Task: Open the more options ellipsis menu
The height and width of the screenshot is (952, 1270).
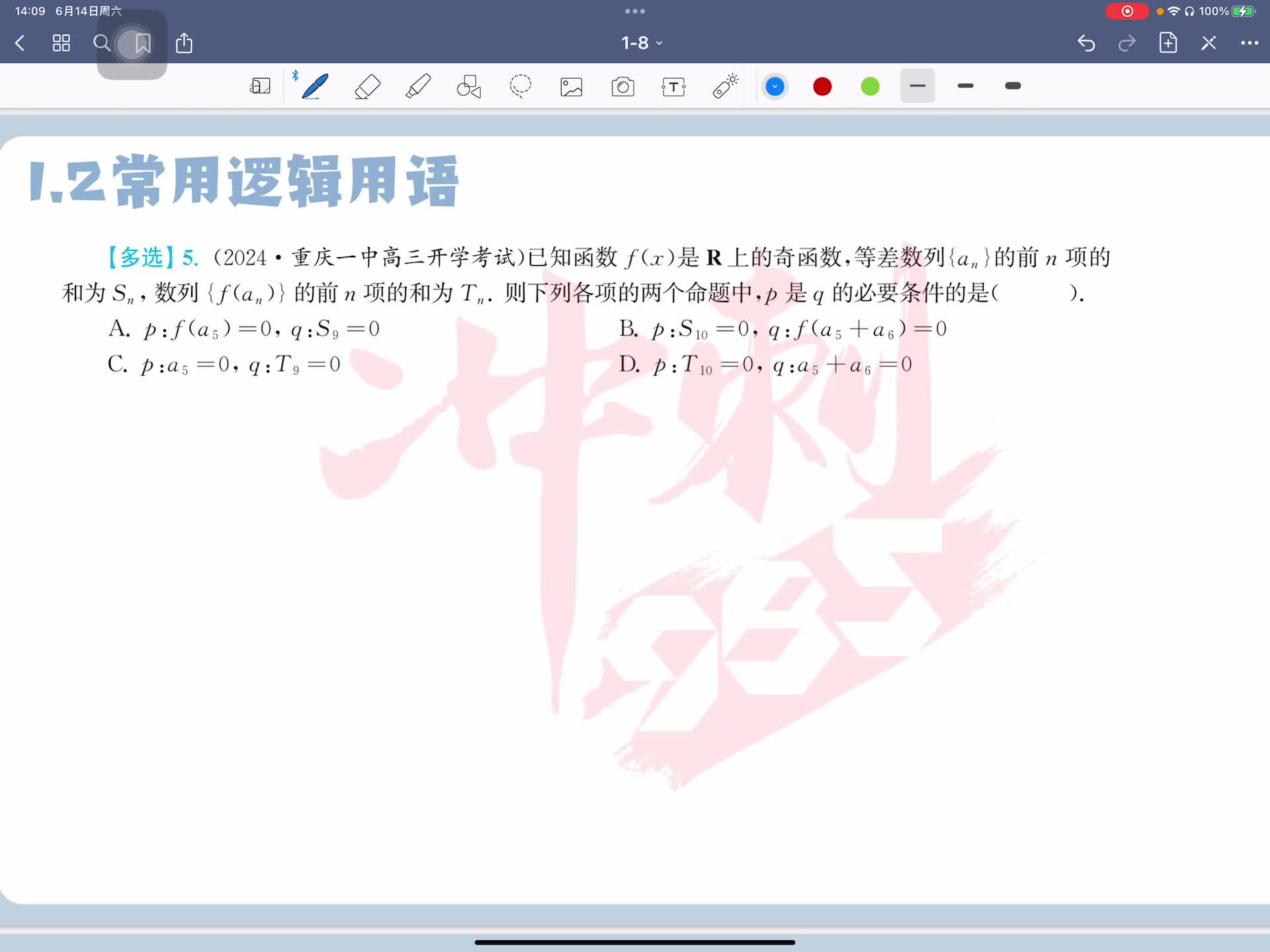Action: pyautogui.click(x=1249, y=43)
